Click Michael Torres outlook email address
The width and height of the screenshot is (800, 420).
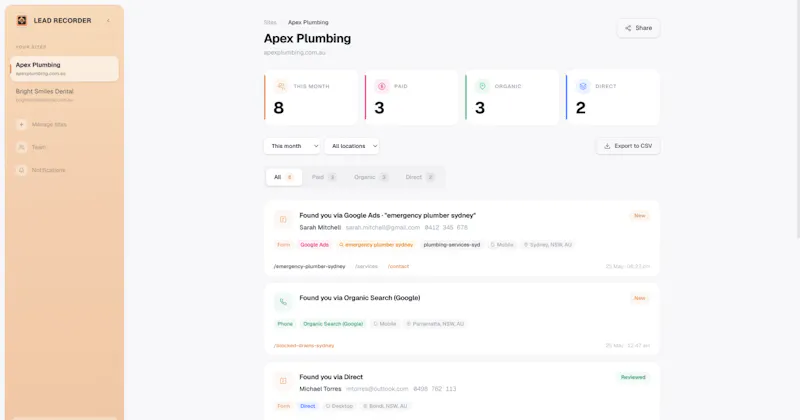(x=377, y=389)
